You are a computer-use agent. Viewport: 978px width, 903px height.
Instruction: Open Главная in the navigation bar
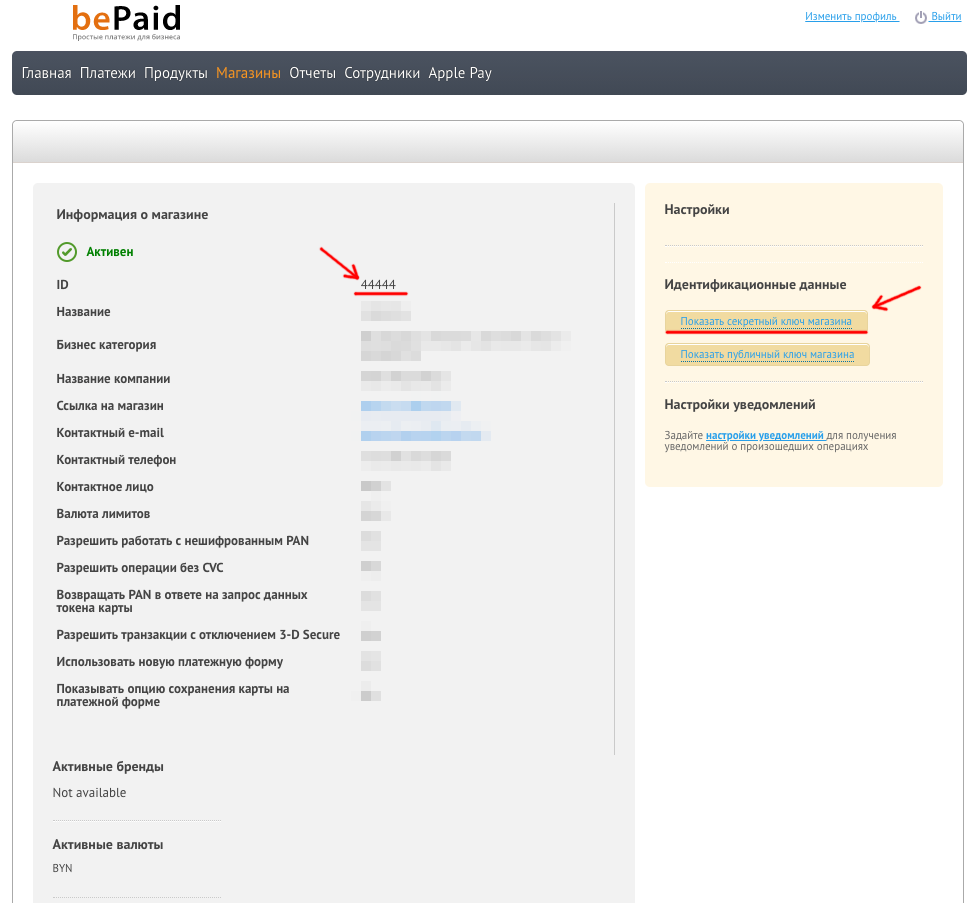[47, 73]
